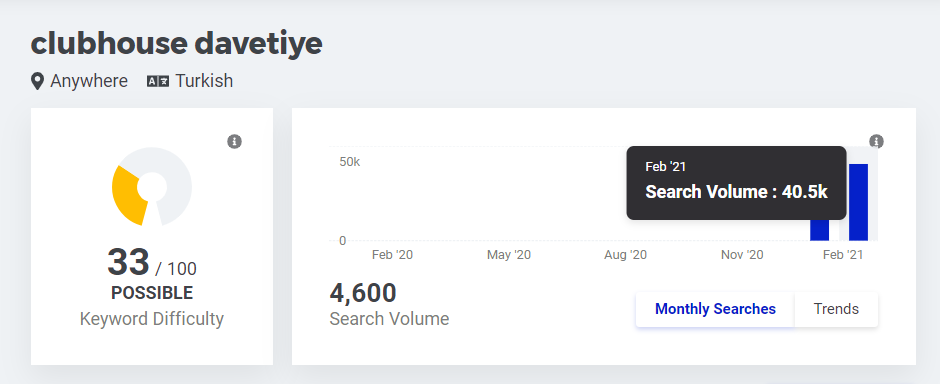Click the 4,600 search volume number

[x=363, y=293]
